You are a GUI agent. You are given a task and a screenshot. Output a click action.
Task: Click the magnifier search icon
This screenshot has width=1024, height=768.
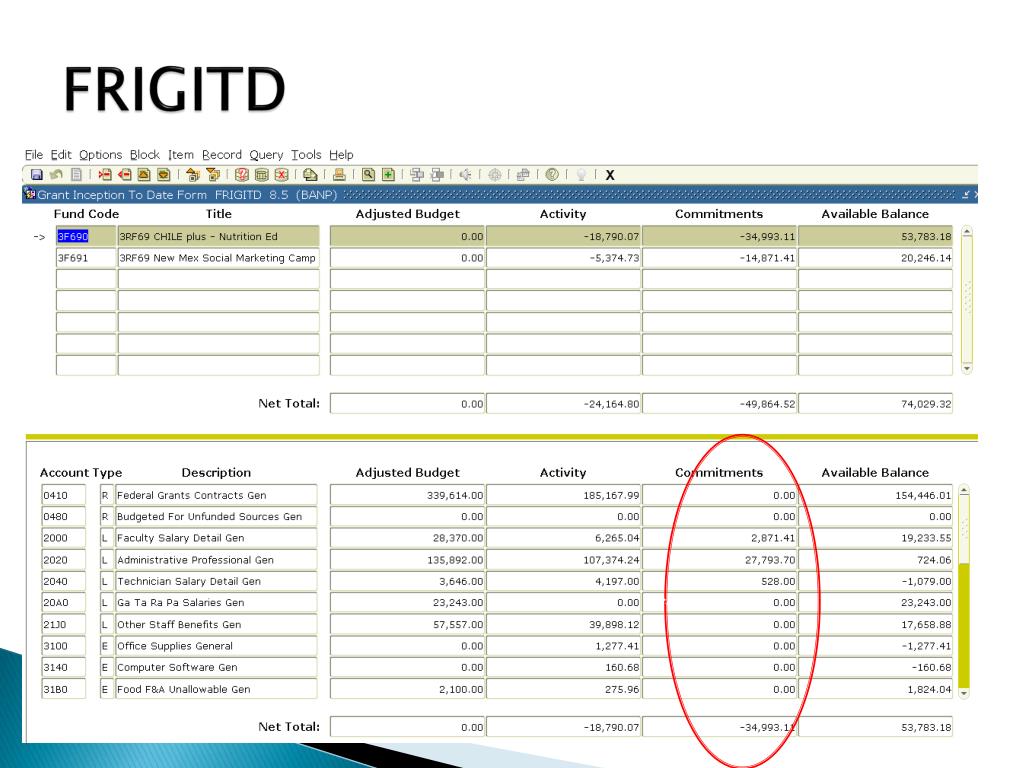click(368, 174)
